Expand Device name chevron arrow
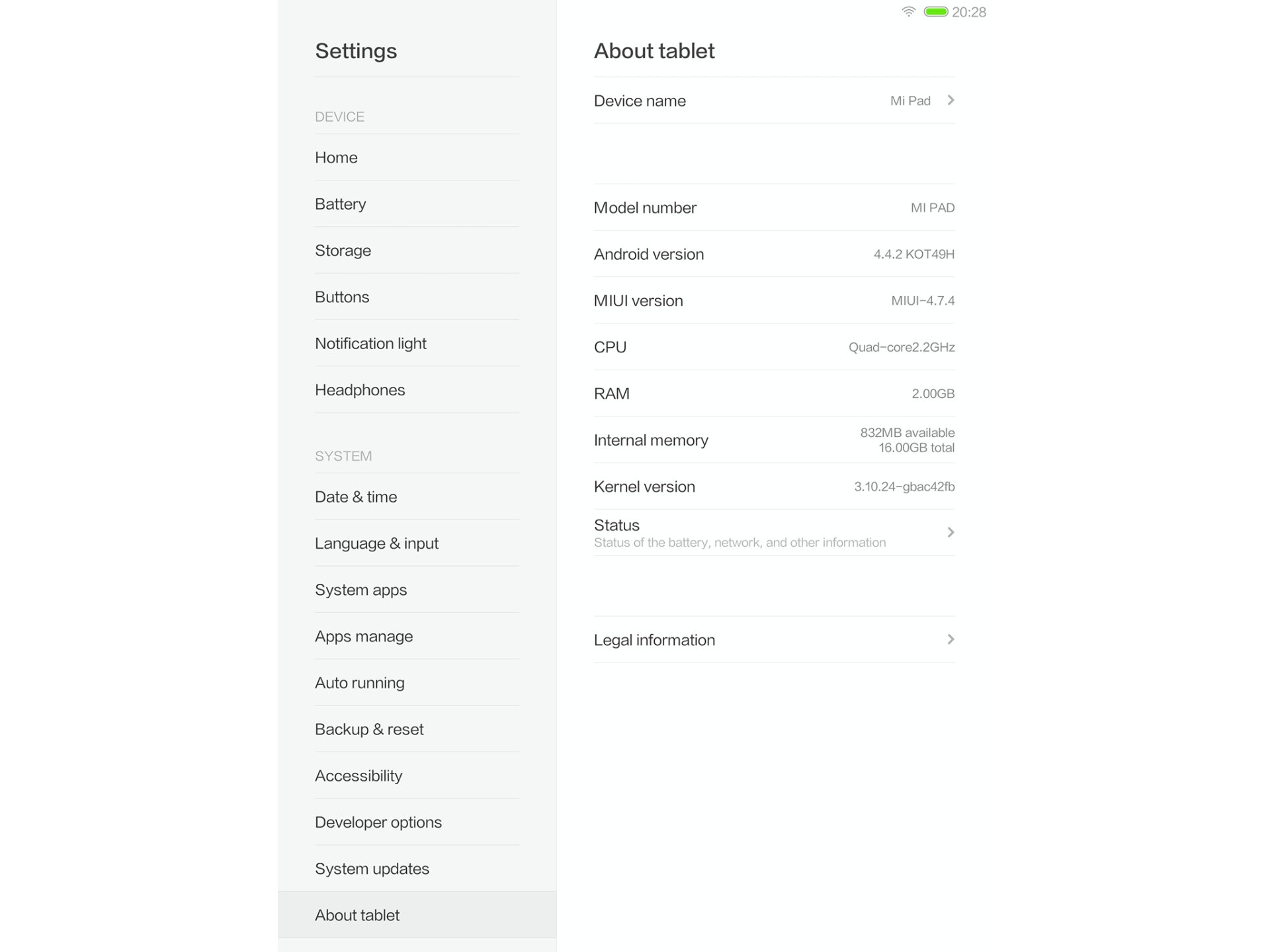The image size is (1270, 952). 951,100
